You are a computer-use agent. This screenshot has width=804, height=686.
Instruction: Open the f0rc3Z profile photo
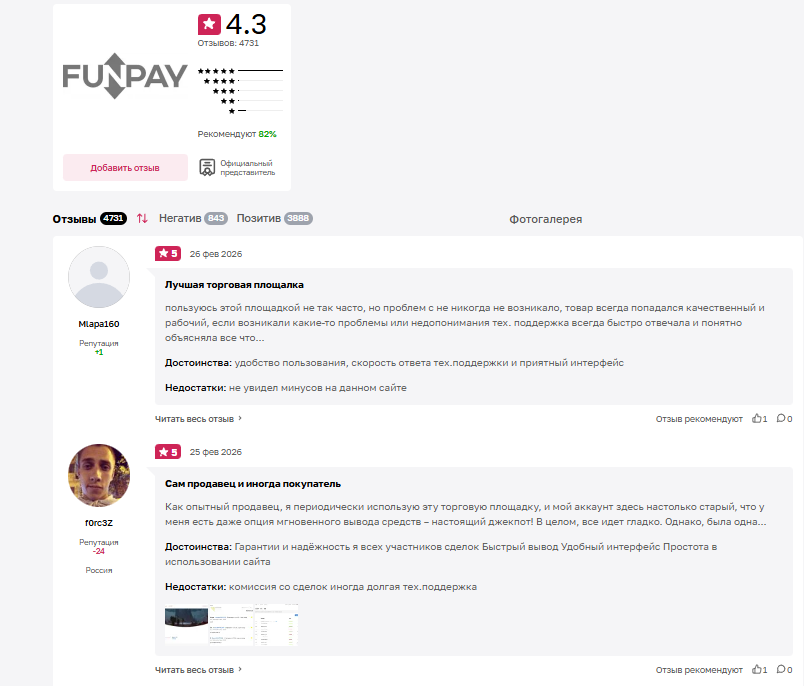99,475
